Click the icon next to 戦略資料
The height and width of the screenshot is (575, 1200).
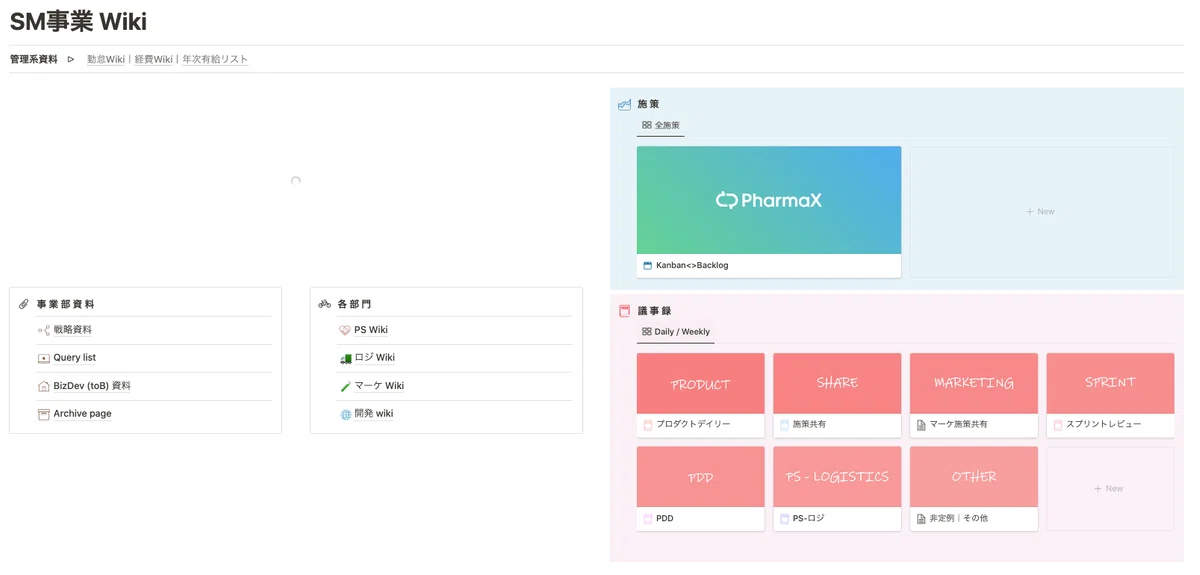click(x=44, y=330)
